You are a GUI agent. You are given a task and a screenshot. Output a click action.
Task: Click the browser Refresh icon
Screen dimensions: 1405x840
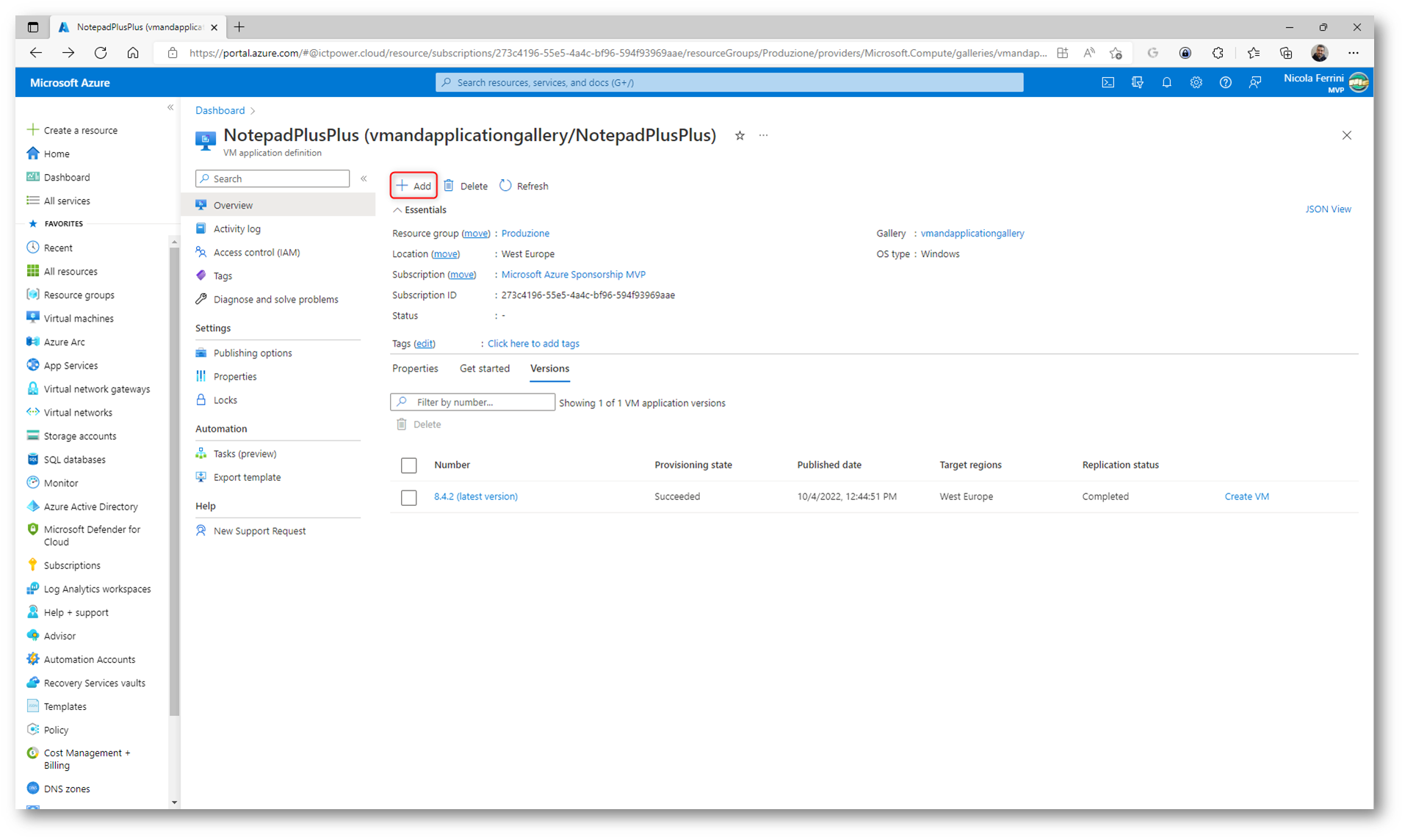101,53
